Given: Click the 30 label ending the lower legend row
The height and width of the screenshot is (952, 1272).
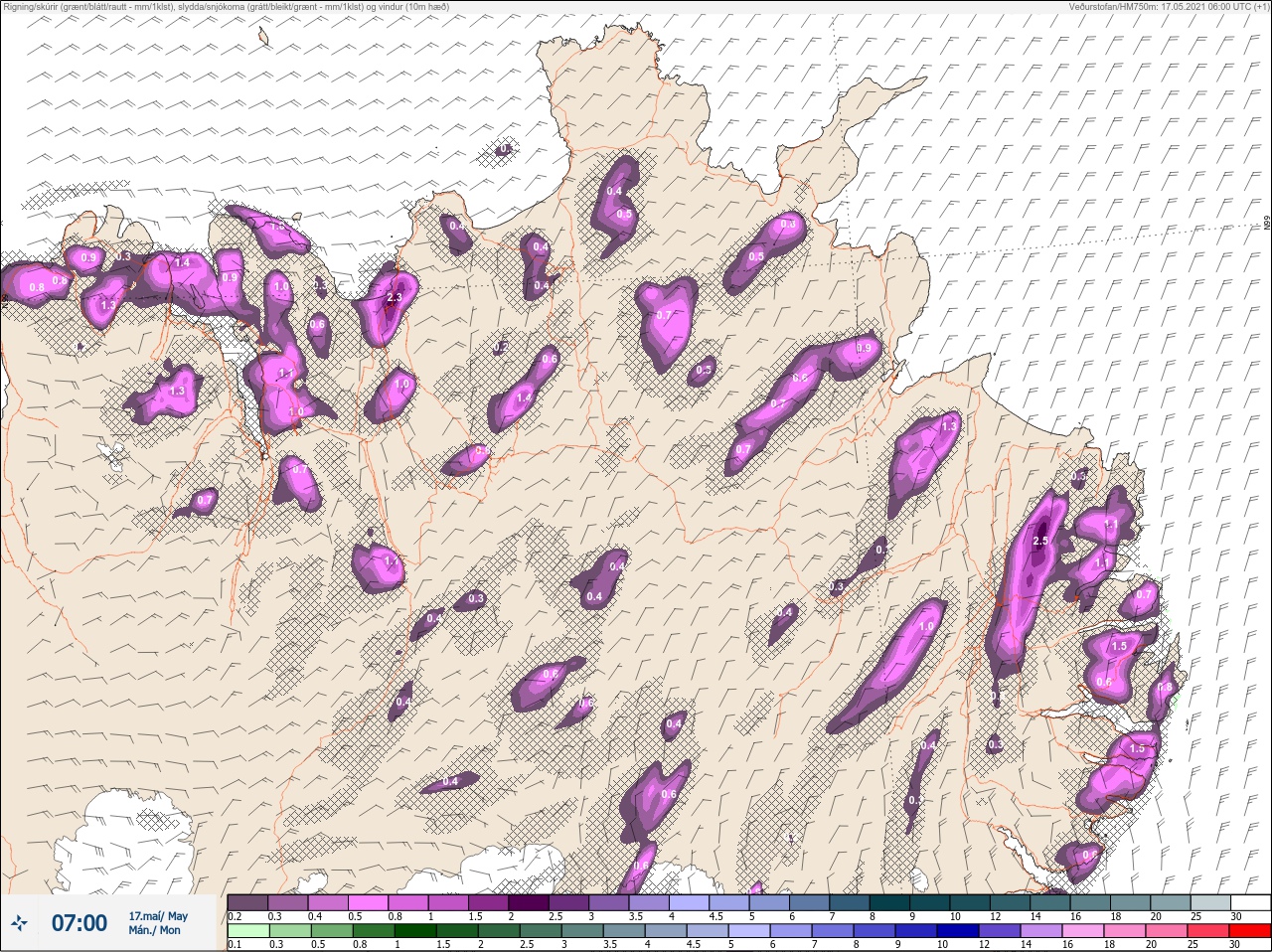Looking at the screenshot, I should (x=1236, y=945).
